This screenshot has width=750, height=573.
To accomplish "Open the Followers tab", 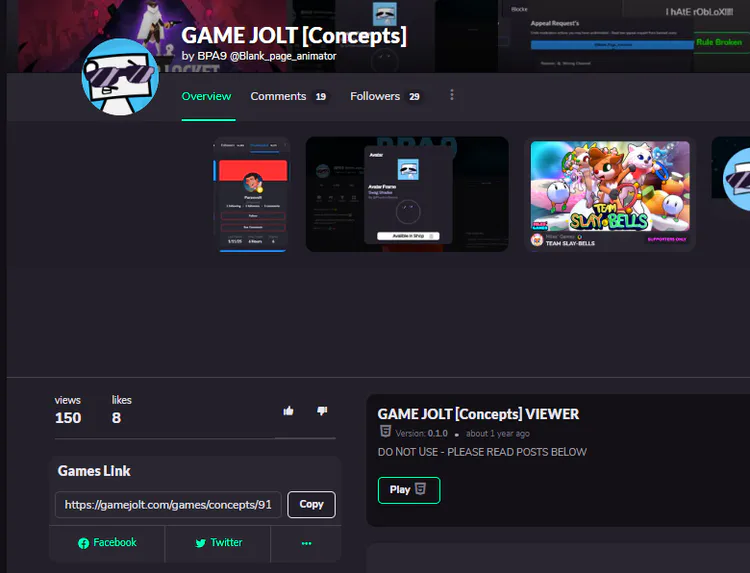I will 386,96.
